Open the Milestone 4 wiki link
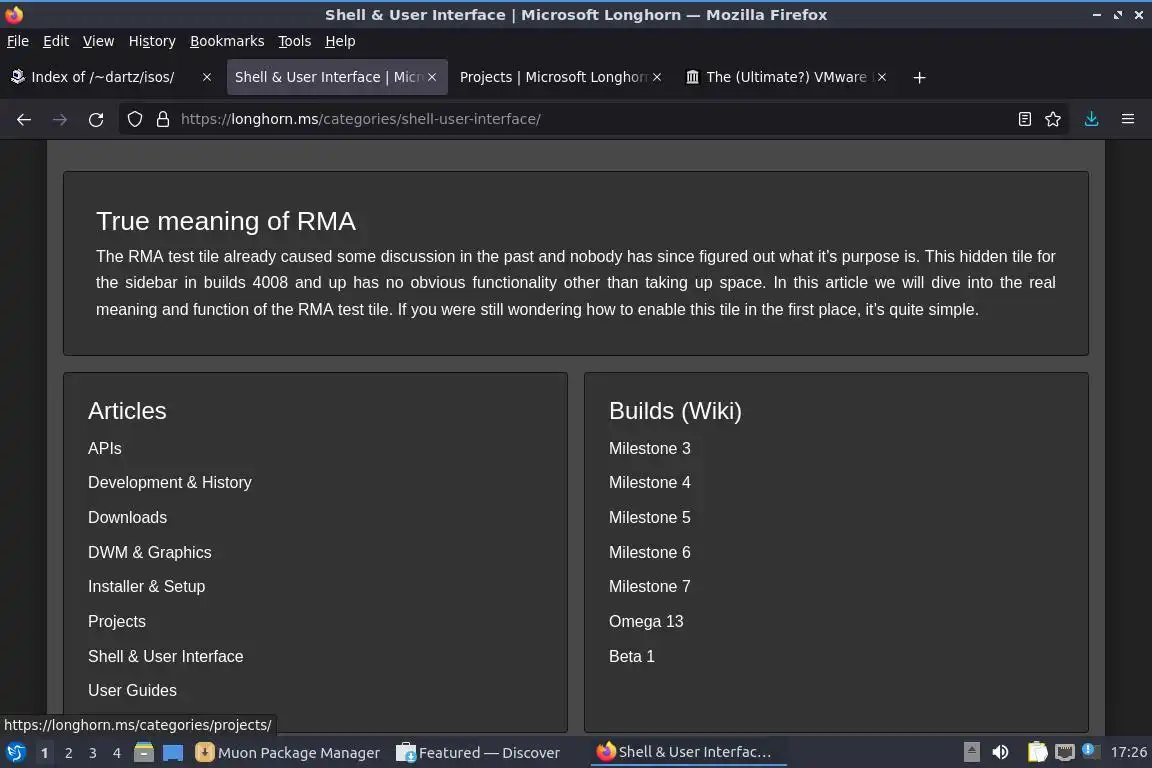The height and width of the screenshot is (768, 1152). [649, 483]
